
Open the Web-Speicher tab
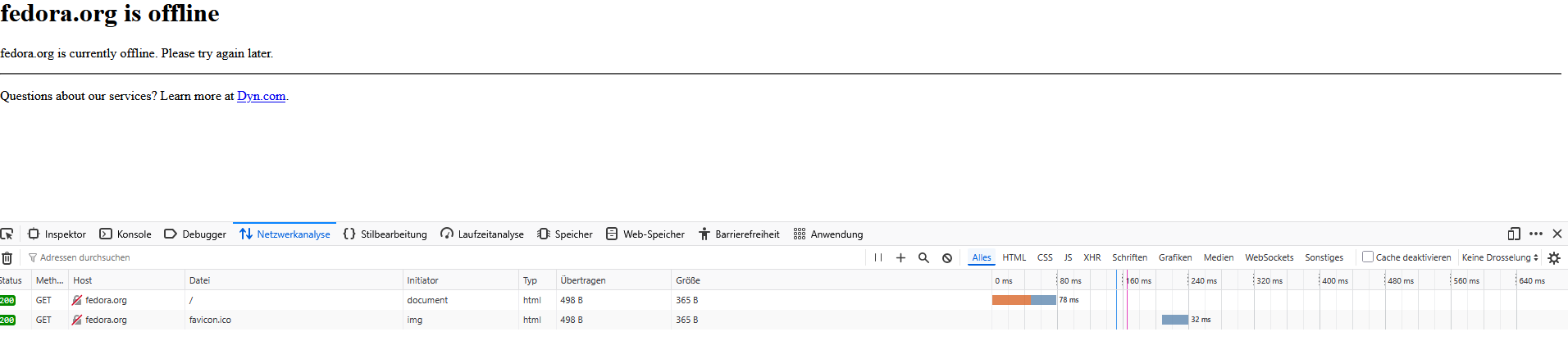pyautogui.click(x=645, y=234)
